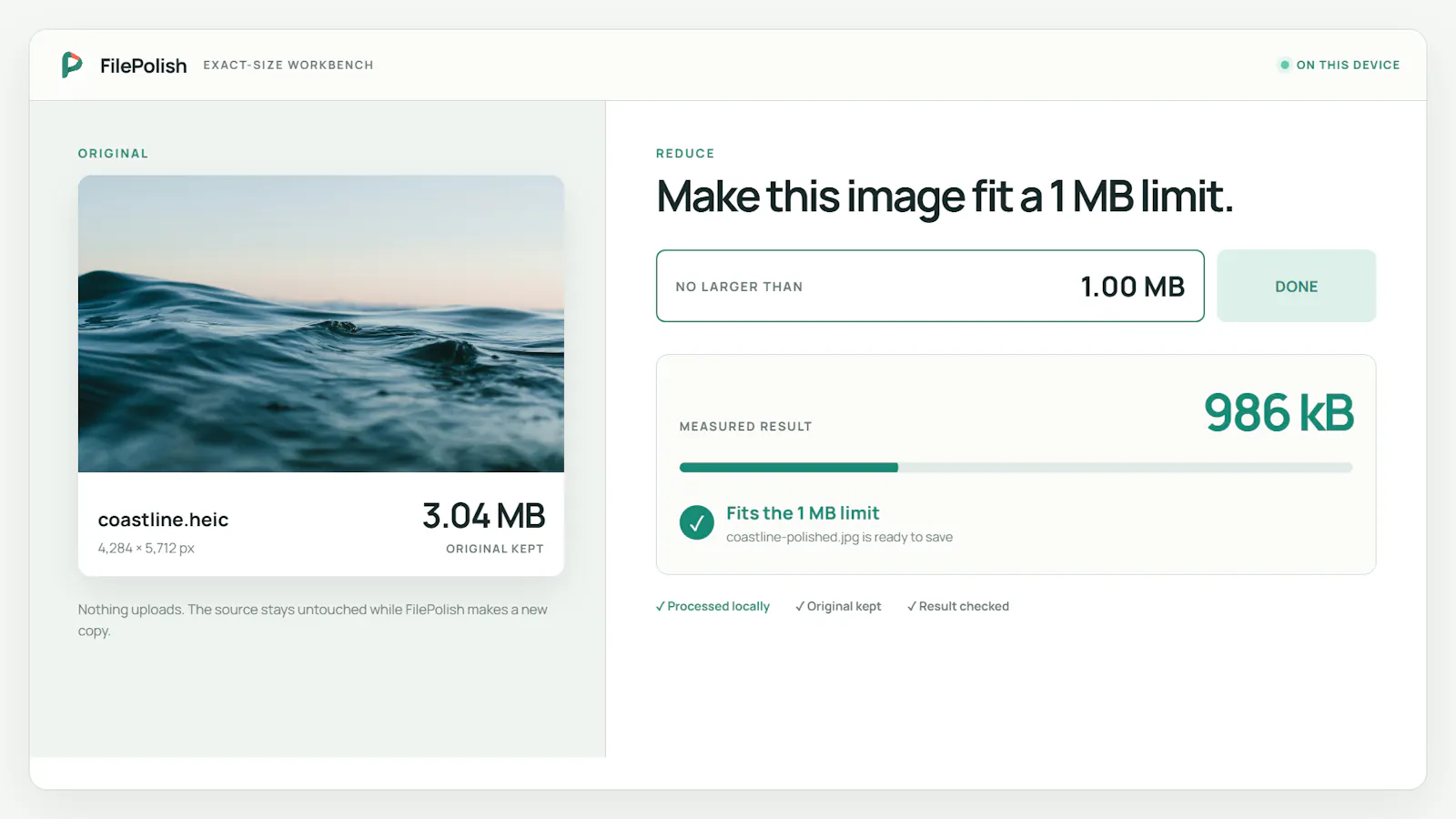This screenshot has width=1456, height=819.
Task: Click the Original kept indicator
Action: pyautogui.click(x=838, y=606)
